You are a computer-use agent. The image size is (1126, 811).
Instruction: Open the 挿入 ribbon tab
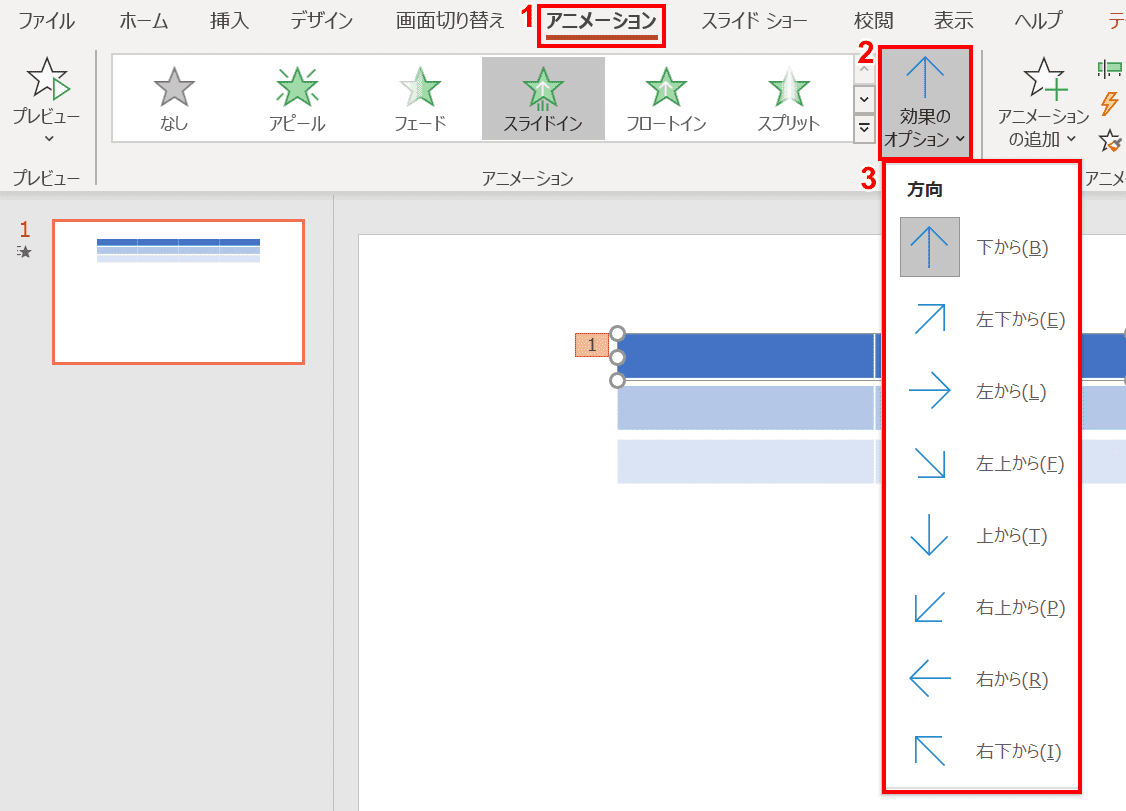click(230, 21)
